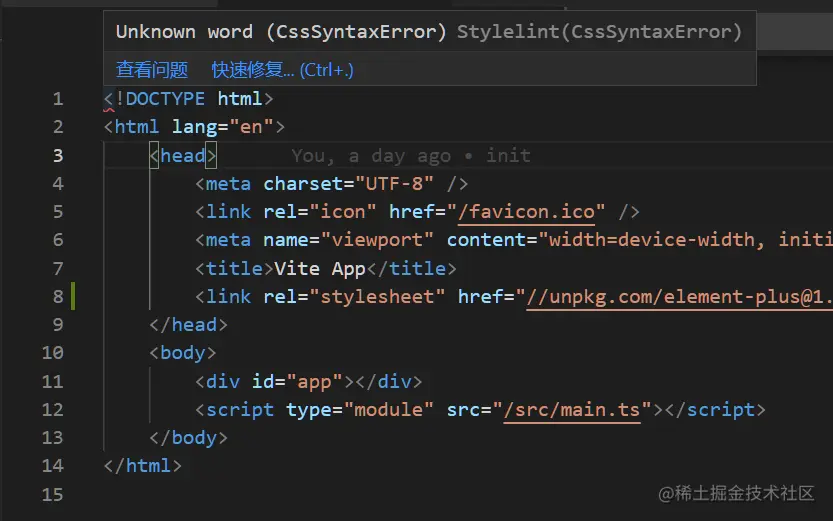This screenshot has width=833, height=521.
Task: Click the 'Vite App' title text
Action: coord(320,269)
